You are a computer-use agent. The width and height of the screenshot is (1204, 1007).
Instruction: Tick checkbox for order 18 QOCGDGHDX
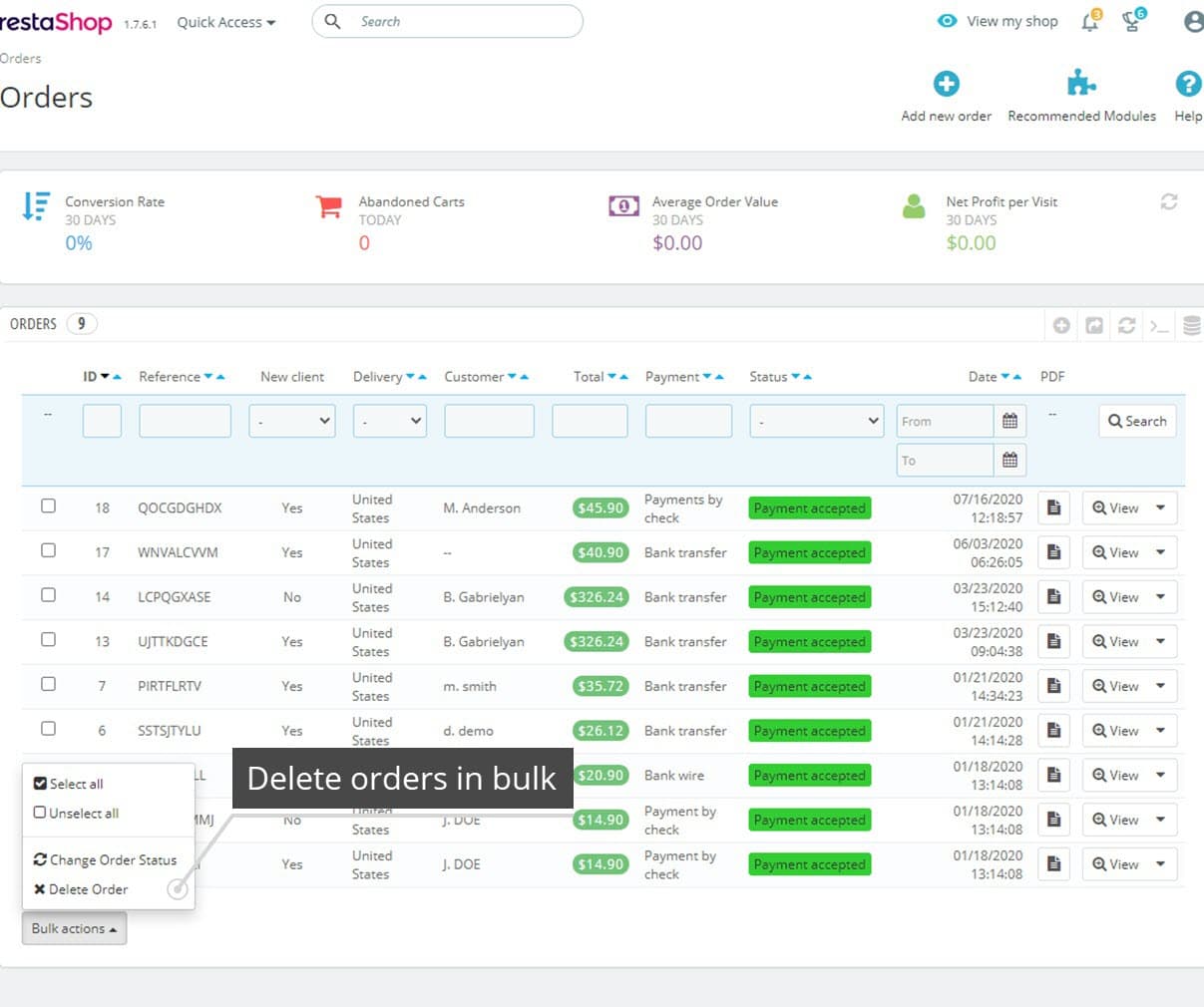48,505
